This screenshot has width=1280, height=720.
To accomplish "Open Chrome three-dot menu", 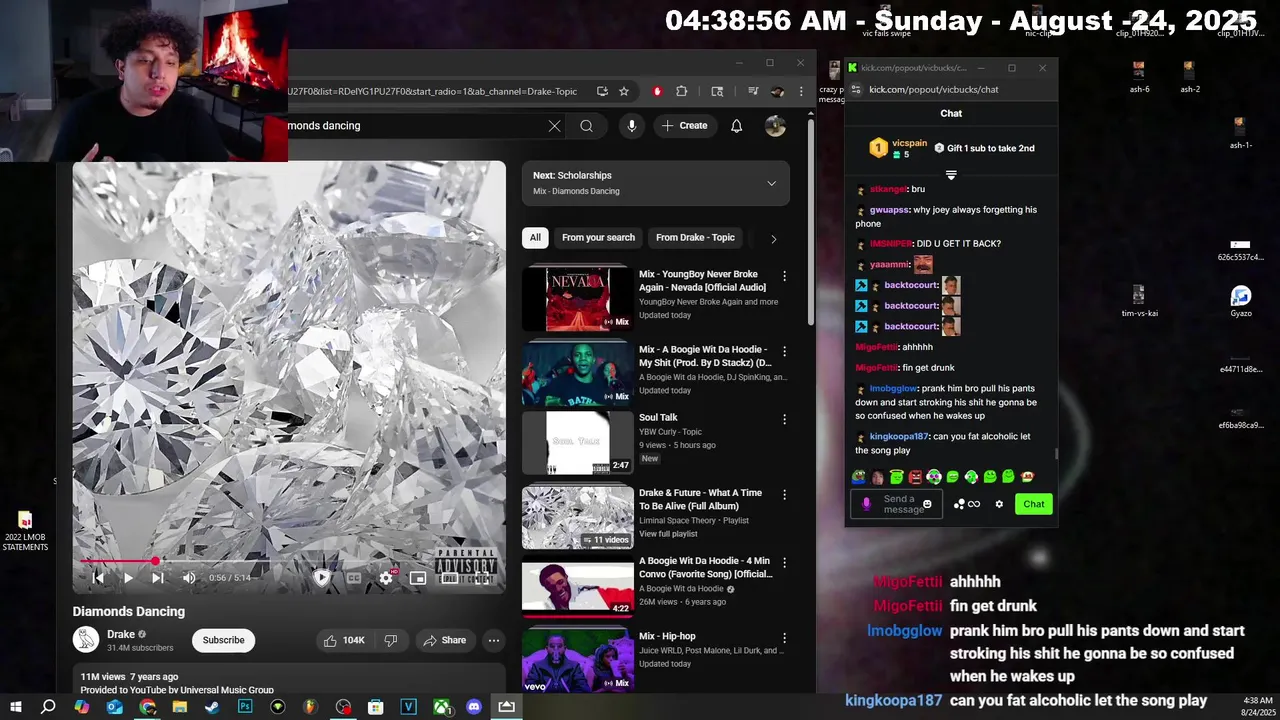I will coord(800,91).
